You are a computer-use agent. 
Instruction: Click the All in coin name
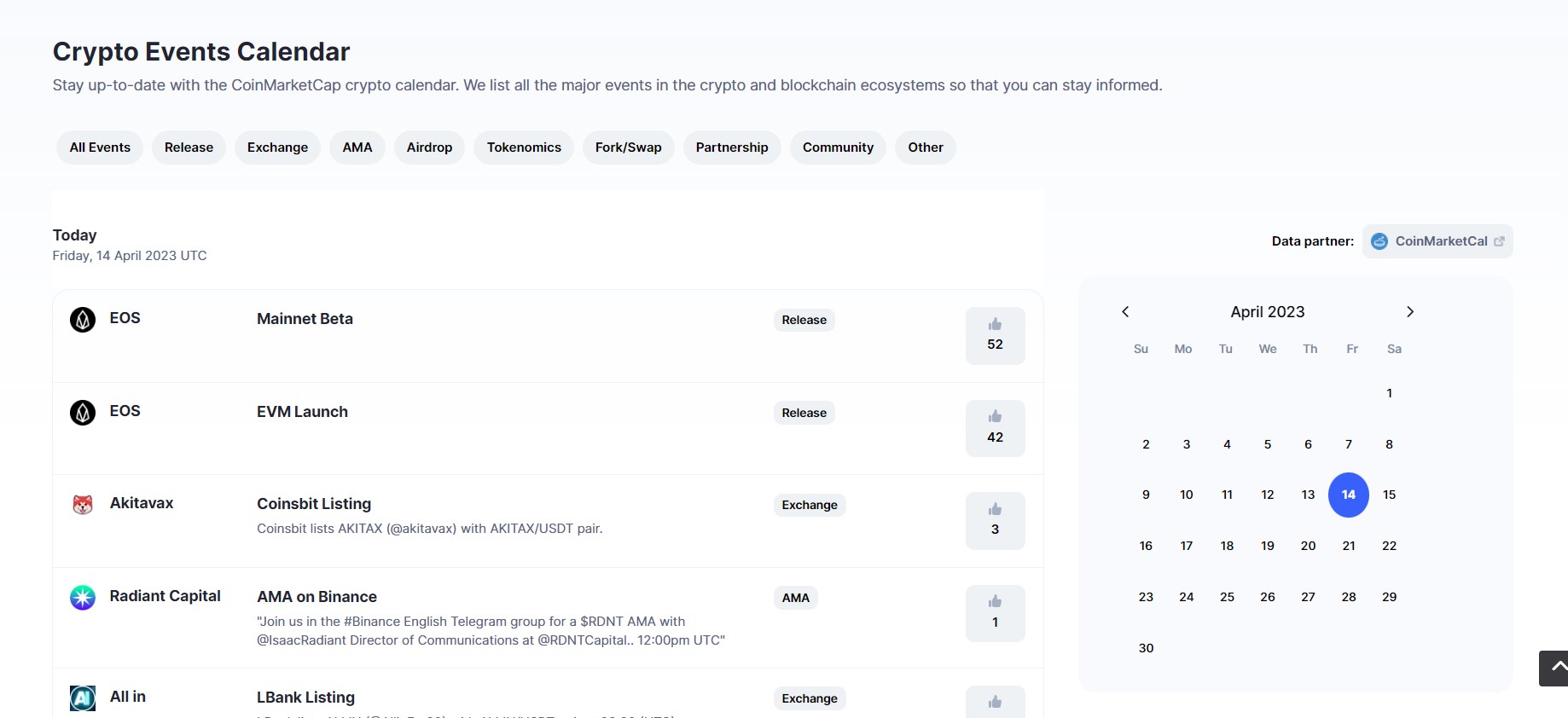pos(128,697)
